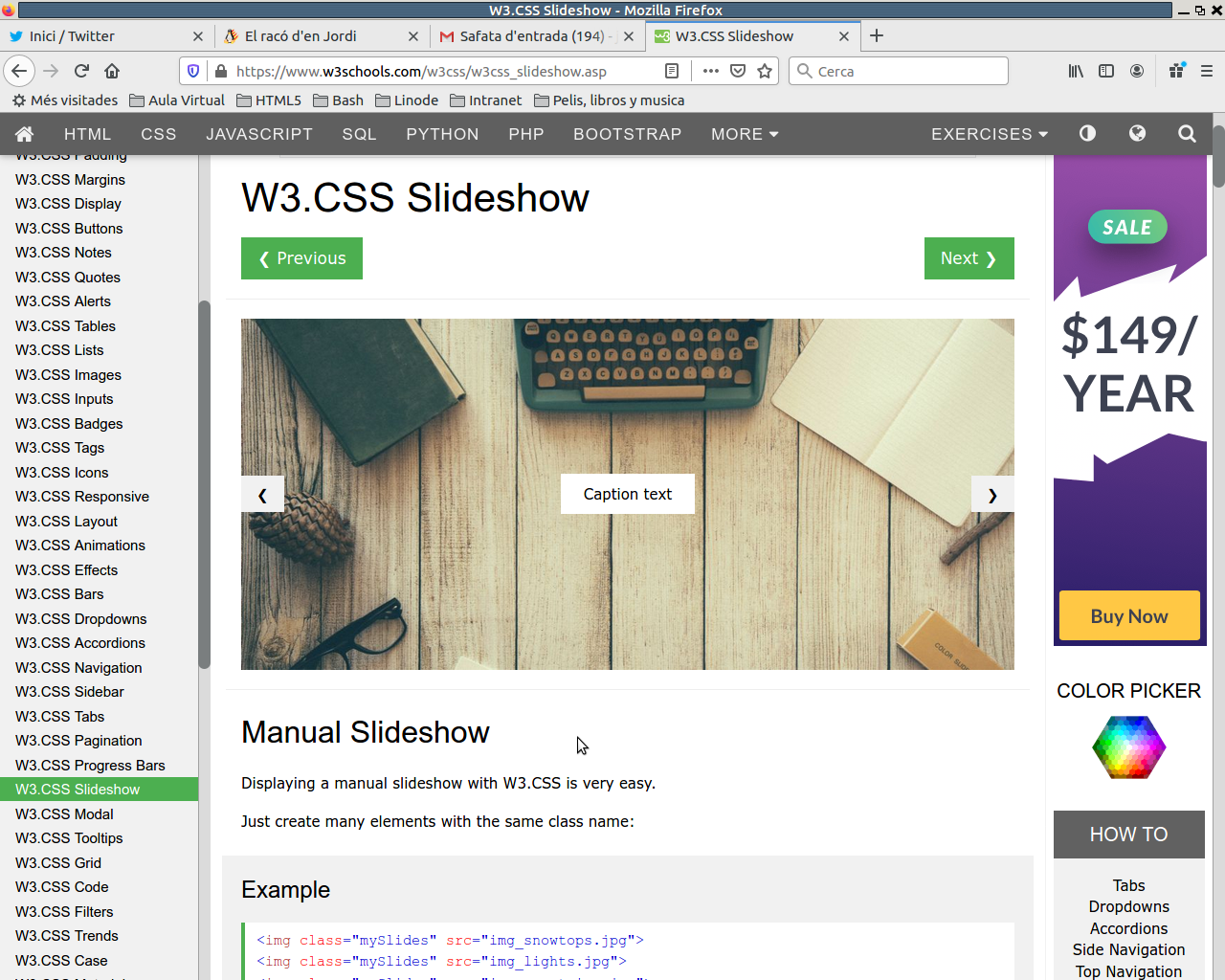The image size is (1225, 980).
Task: Click the page vertical scrollbar thumb
Action: point(1218,155)
